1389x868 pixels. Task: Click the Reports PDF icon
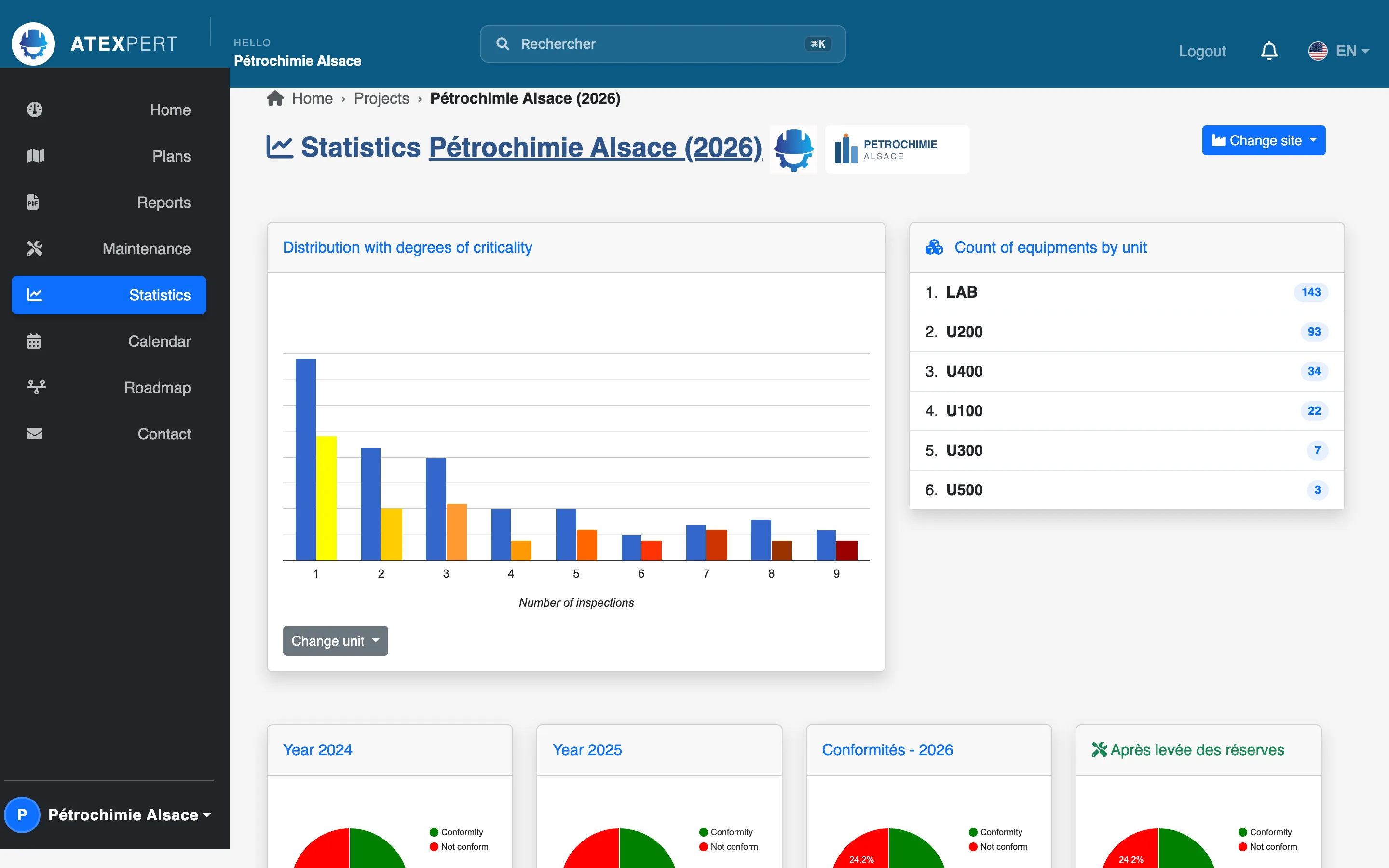tap(33, 202)
